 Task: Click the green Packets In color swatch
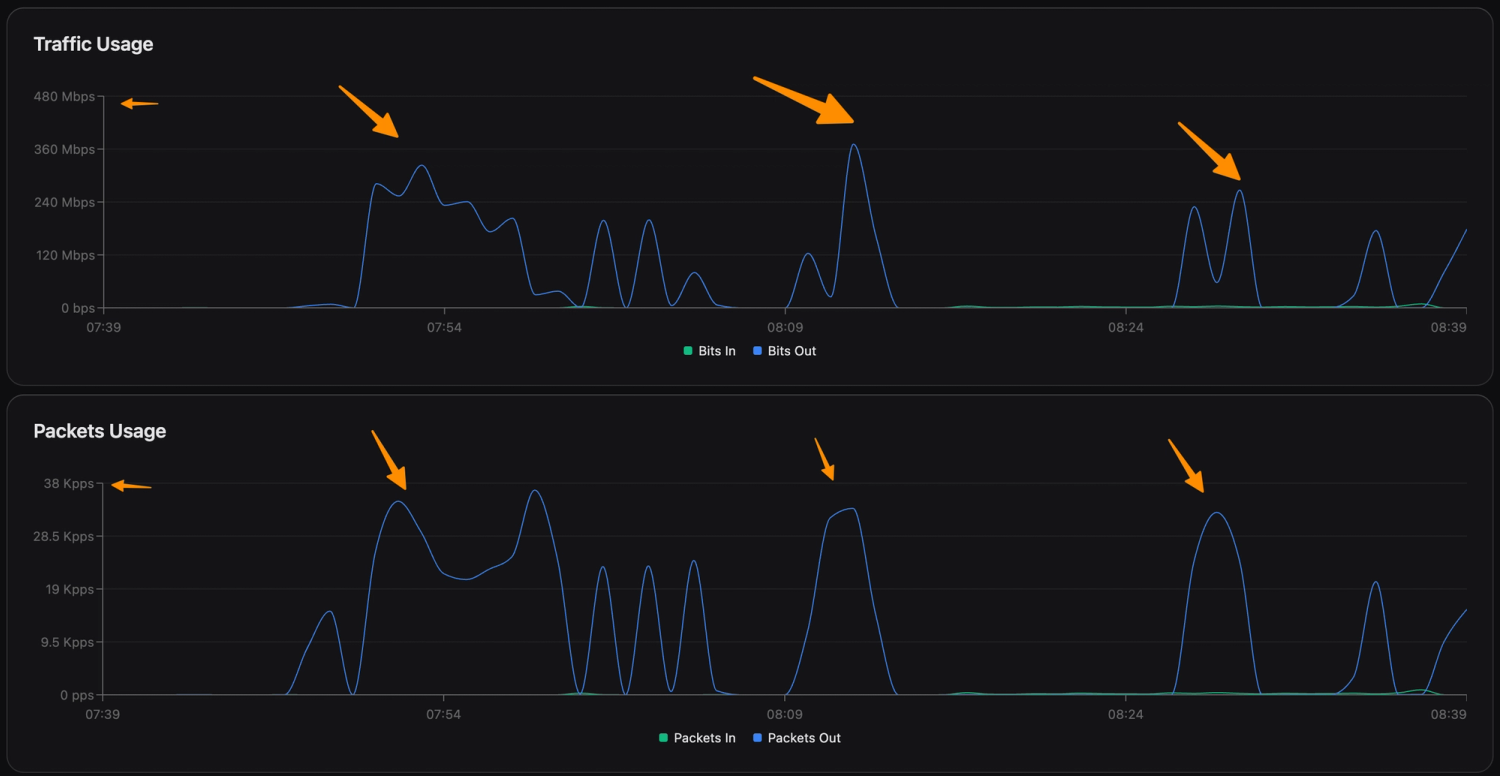[663, 738]
